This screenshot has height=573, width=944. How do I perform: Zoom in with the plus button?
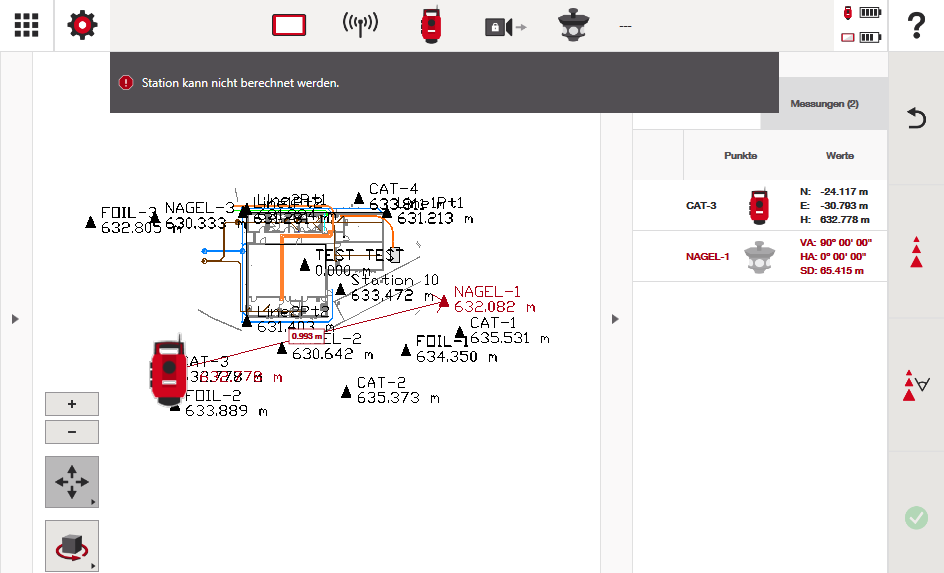(x=72, y=404)
